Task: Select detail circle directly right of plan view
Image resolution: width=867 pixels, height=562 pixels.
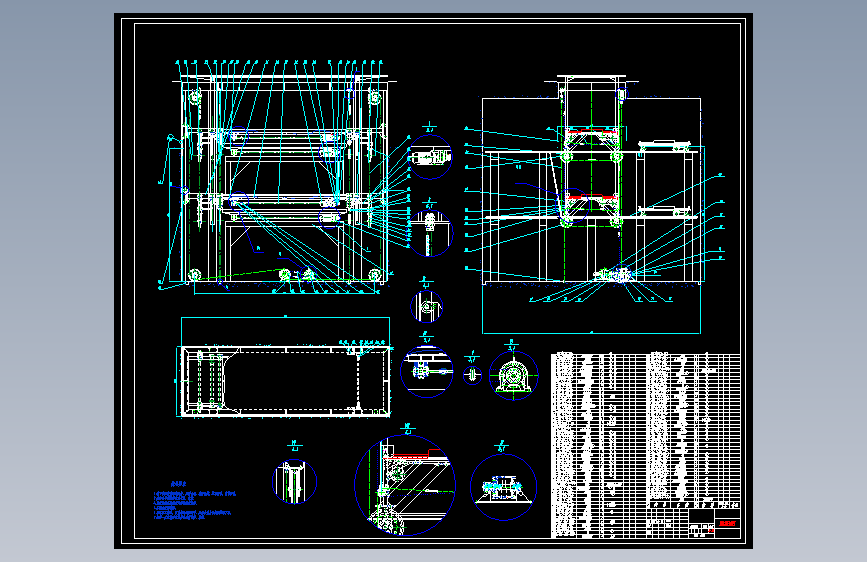Action: click(x=427, y=372)
